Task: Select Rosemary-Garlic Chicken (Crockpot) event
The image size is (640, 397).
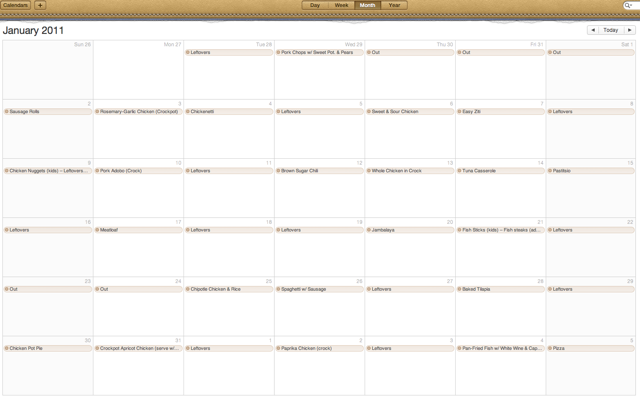Action: (x=138, y=111)
